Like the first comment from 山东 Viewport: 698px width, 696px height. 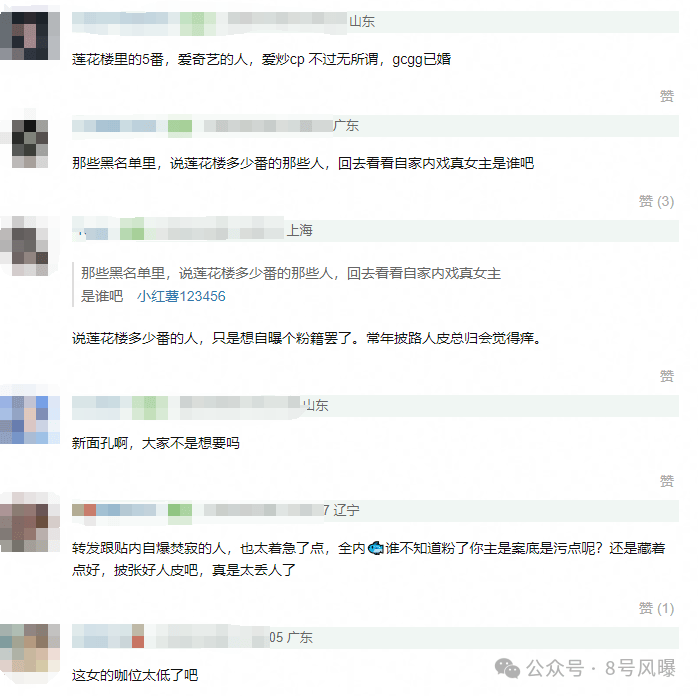(x=666, y=96)
